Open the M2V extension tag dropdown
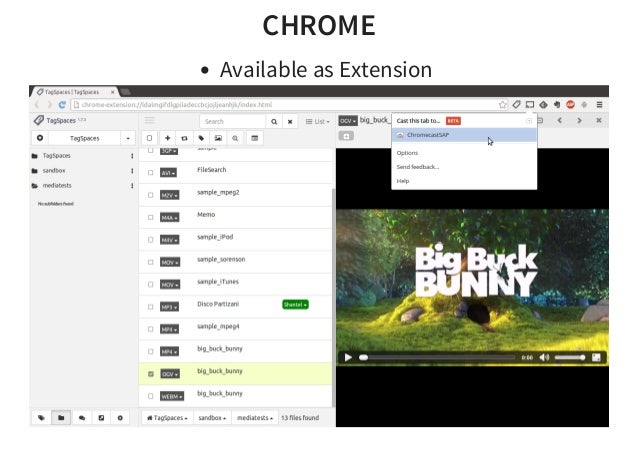The height and width of the screenshot is (465, 638). pyautogui.click(x=169, y=195)
